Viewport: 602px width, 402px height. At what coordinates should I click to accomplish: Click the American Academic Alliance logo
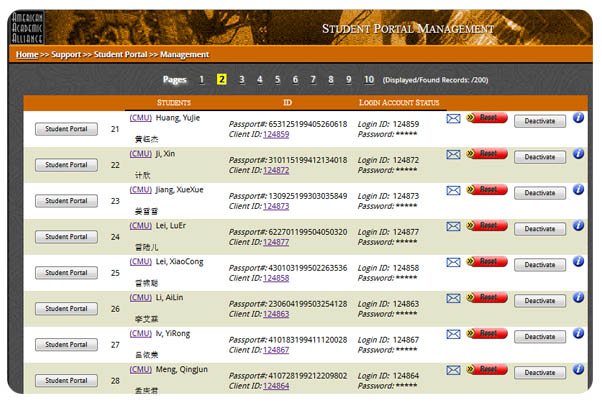click(27, 27)
